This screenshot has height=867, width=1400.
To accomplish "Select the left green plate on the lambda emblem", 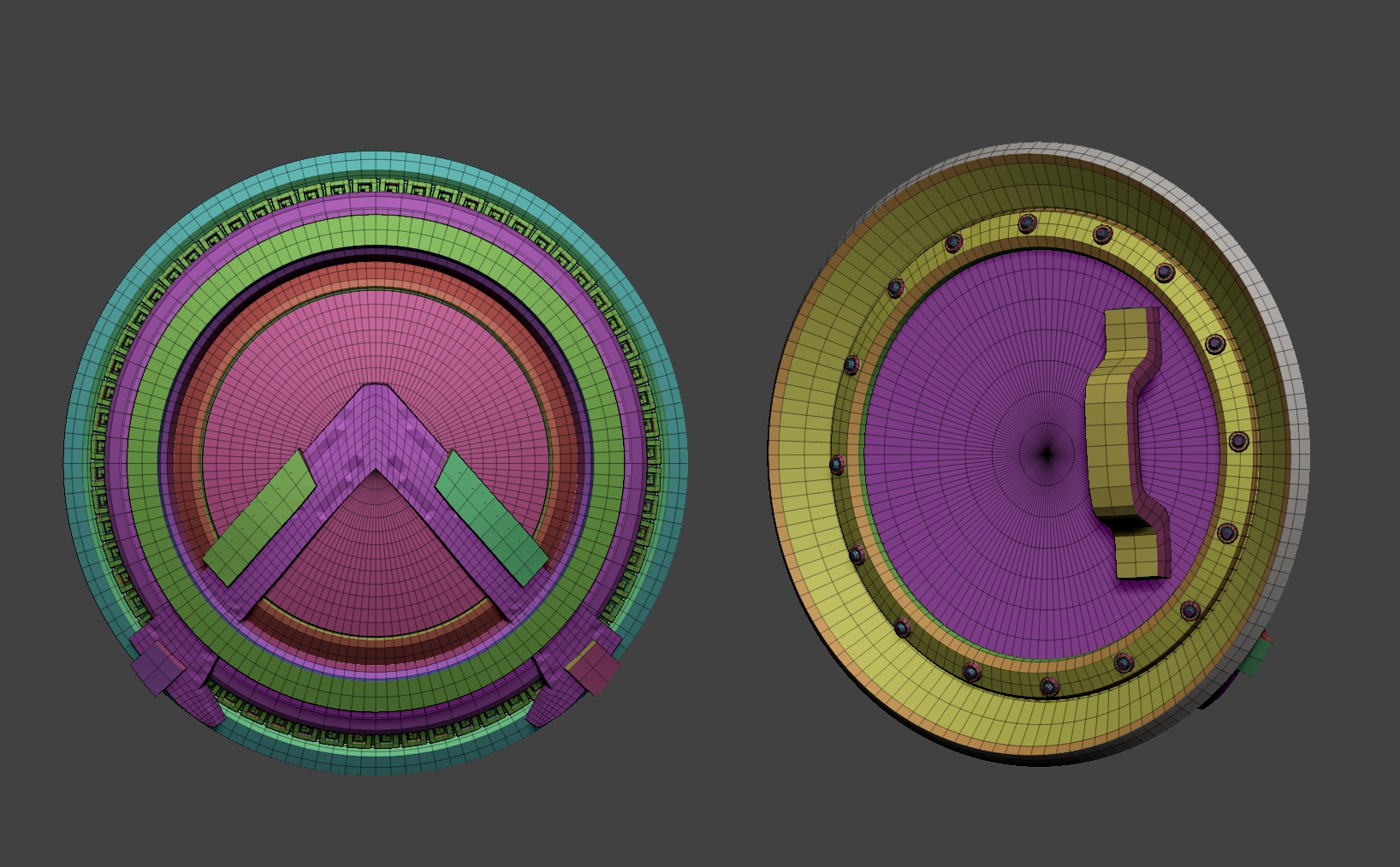I will pos(260,519).
